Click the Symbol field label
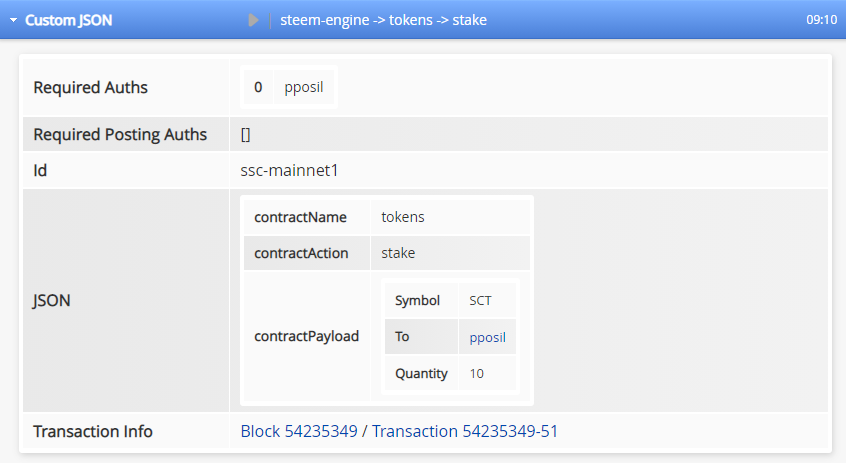846x463 pixels. coord(417,300)
